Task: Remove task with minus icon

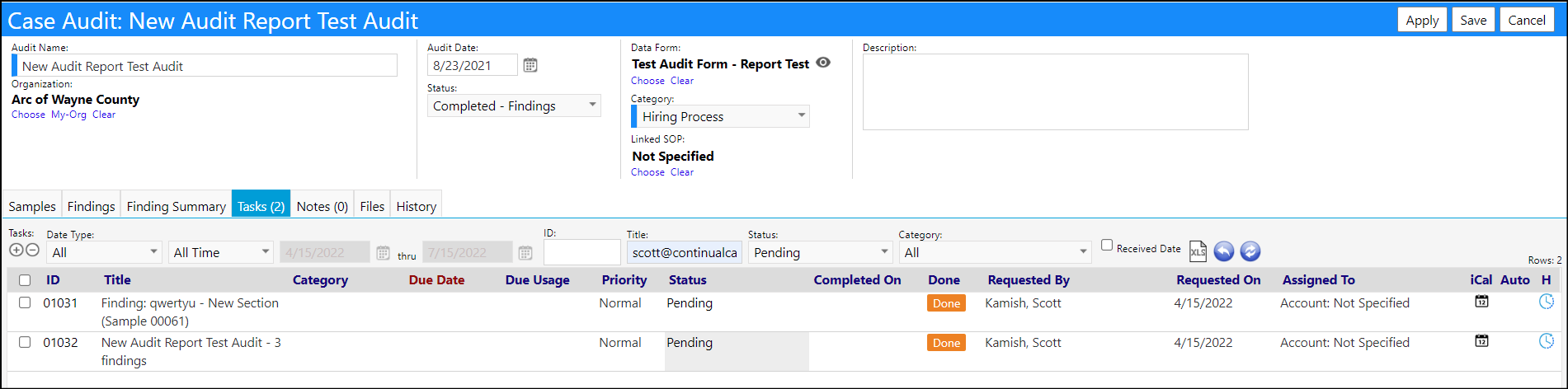Action: coord(32,250)
